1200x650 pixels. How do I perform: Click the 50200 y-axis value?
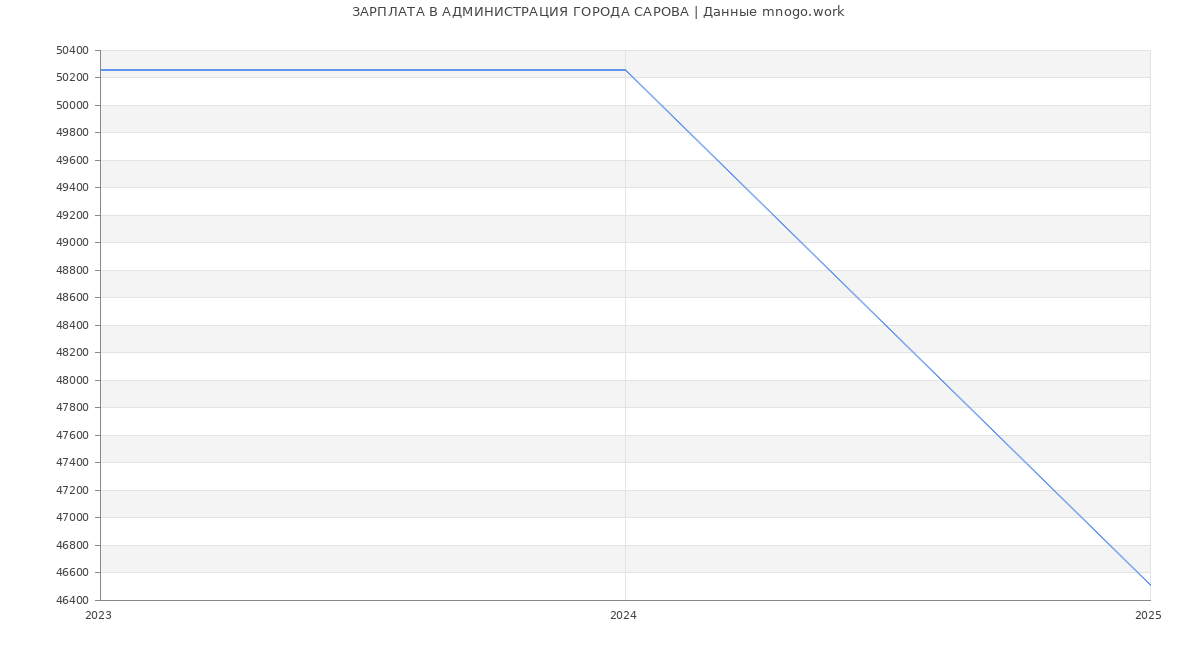[x=72, y=78]
